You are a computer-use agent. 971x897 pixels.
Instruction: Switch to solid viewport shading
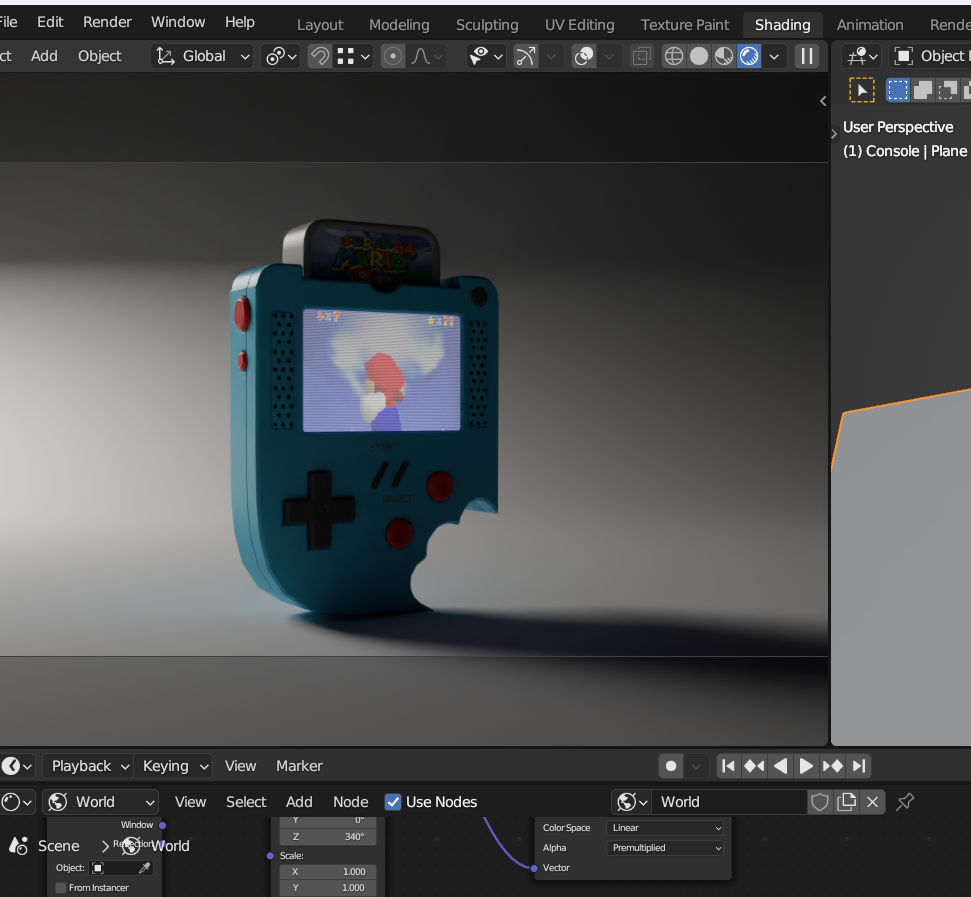(699, 56)
